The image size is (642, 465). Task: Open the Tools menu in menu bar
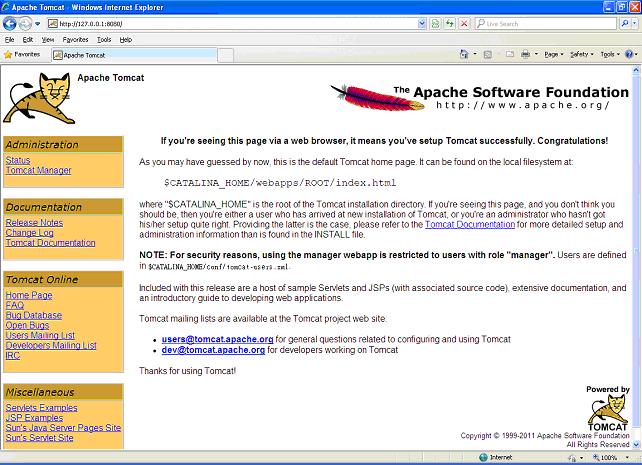click(x=104, y=40)
